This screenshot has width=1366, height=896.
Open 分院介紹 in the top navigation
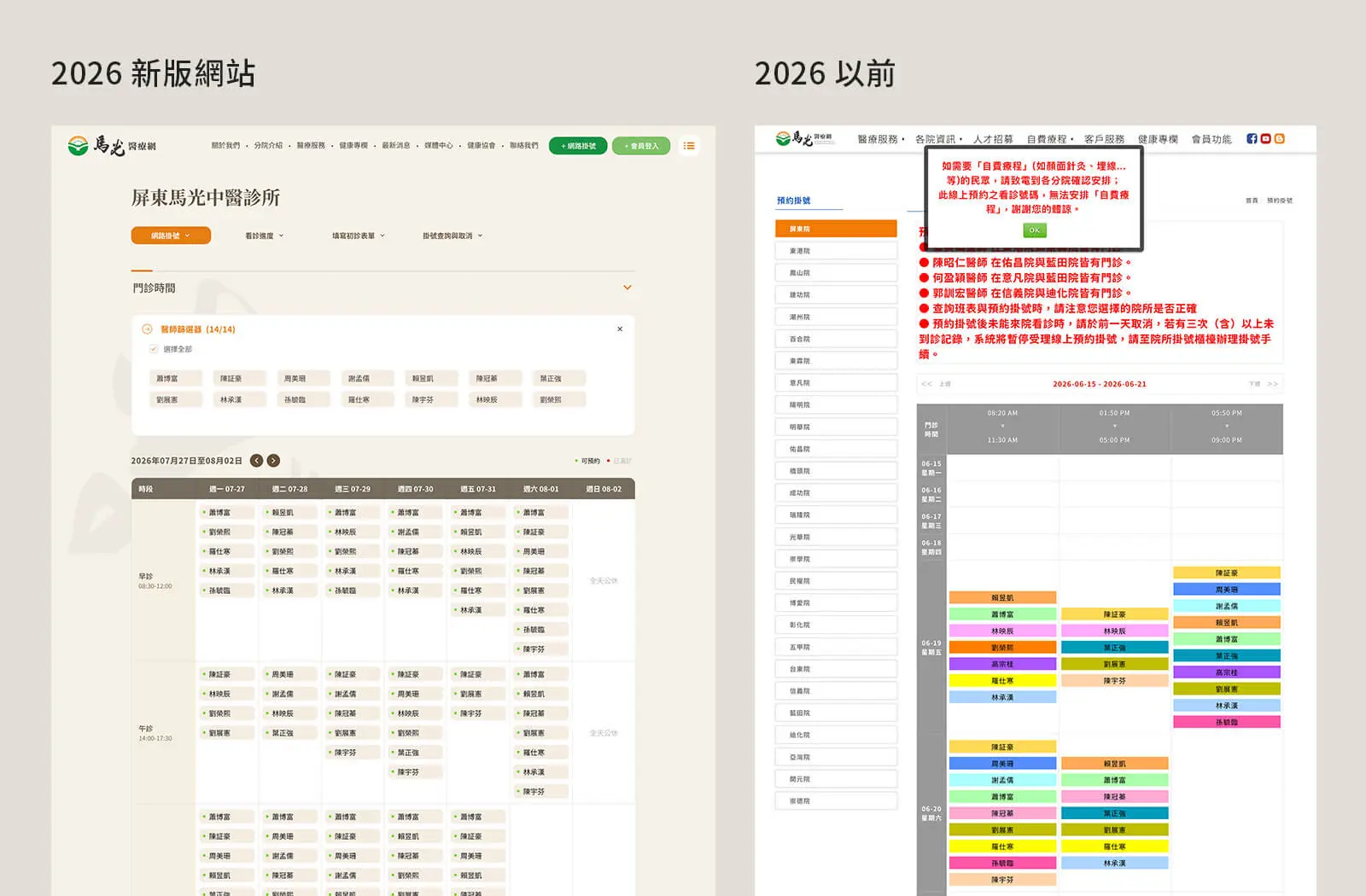coord(268,146)
